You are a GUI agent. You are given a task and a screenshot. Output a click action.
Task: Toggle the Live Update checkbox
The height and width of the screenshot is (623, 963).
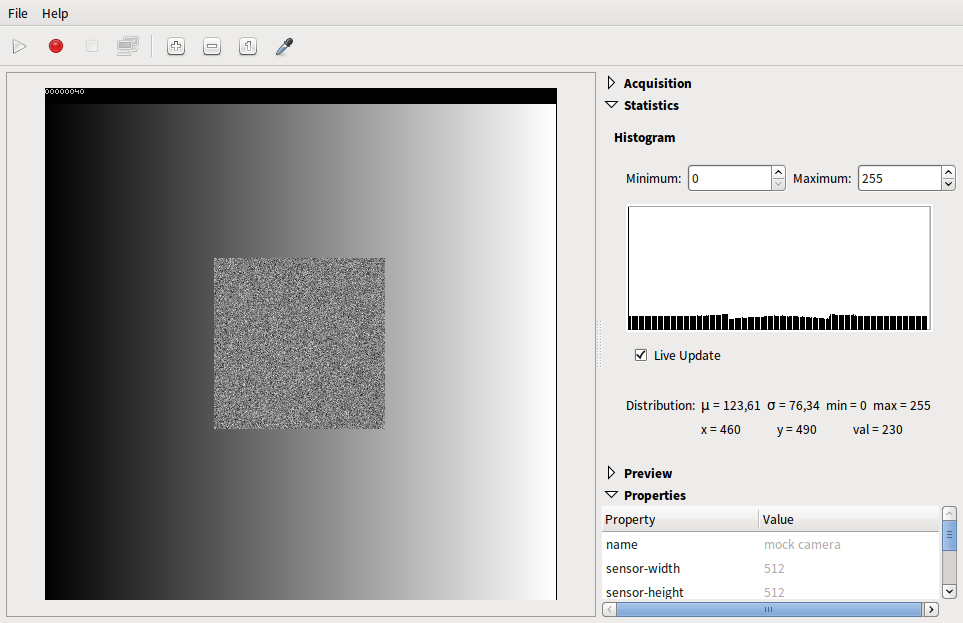point(641,355)
